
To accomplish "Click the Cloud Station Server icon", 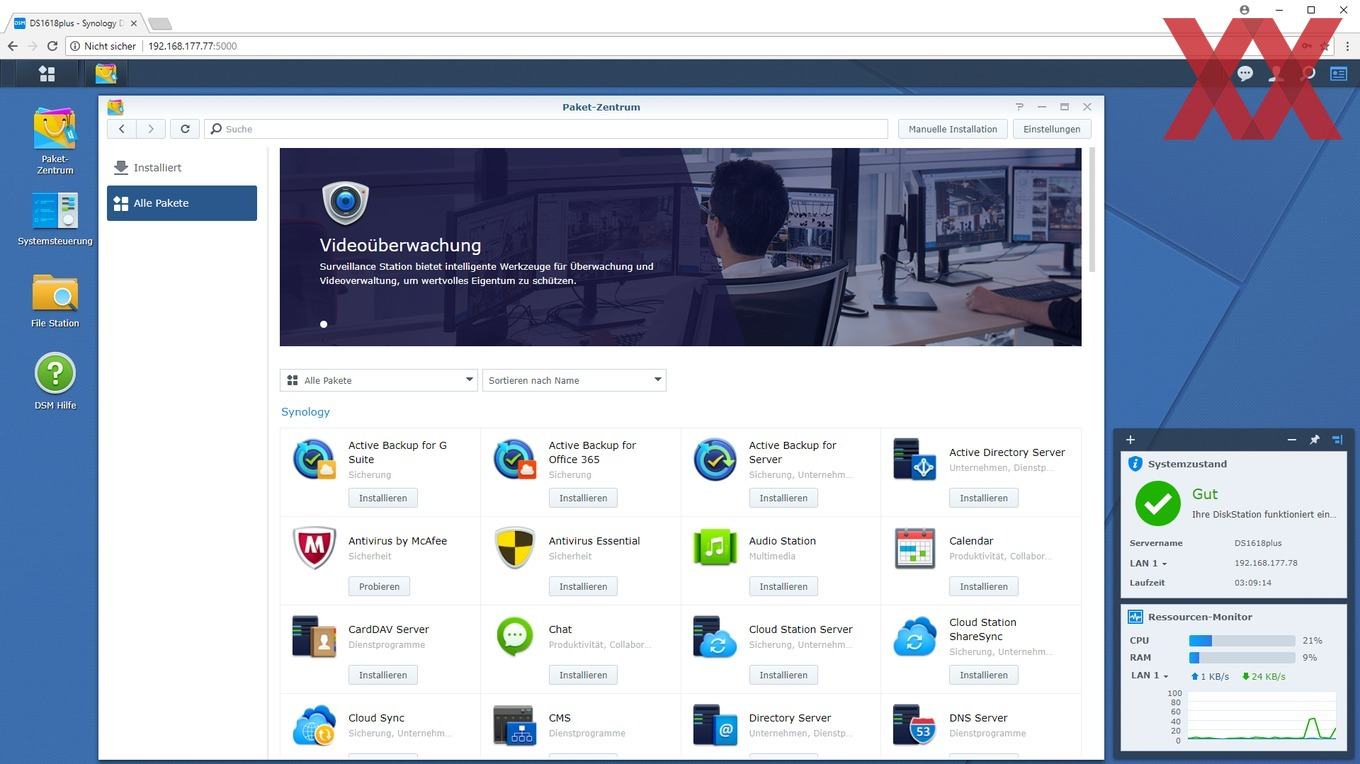I will [x=715, y=637].
